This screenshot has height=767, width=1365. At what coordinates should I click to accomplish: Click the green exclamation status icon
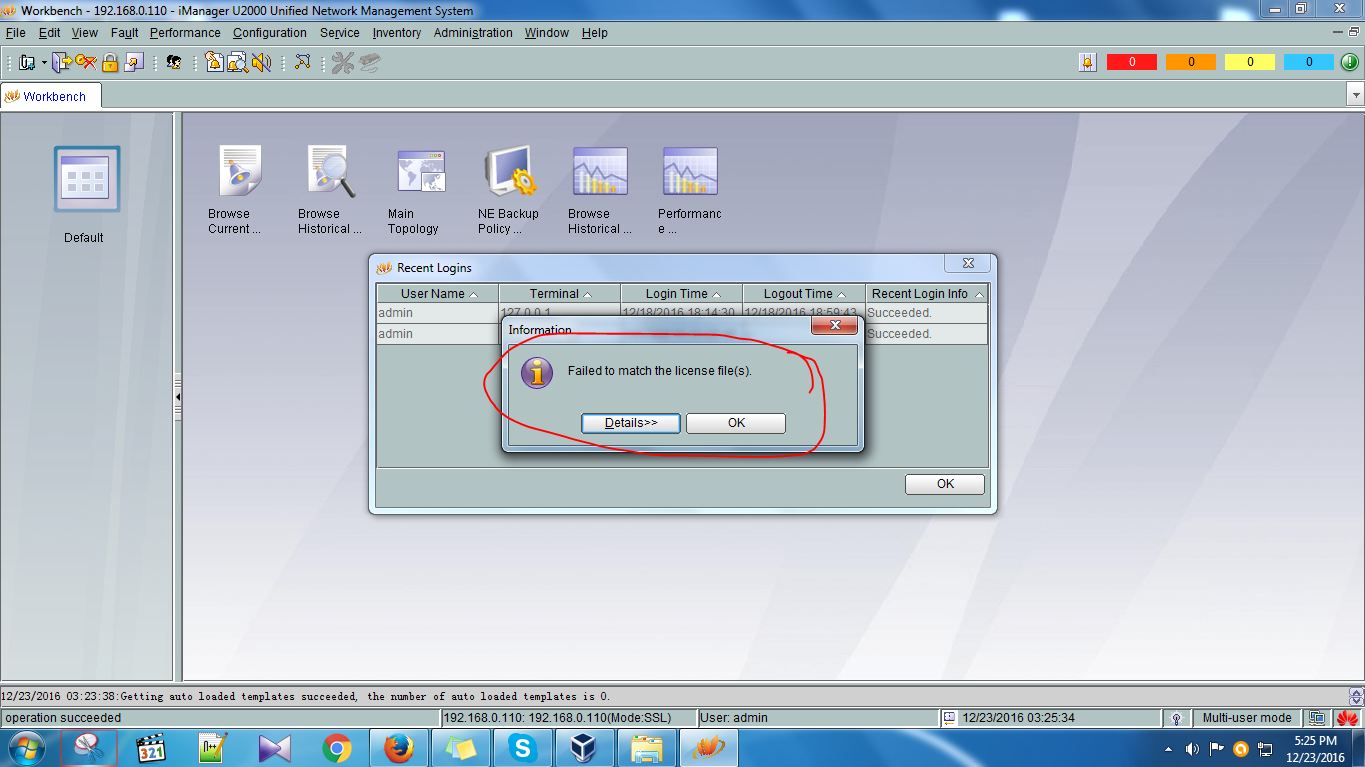pyautogui.click(x=1349, y=62)
